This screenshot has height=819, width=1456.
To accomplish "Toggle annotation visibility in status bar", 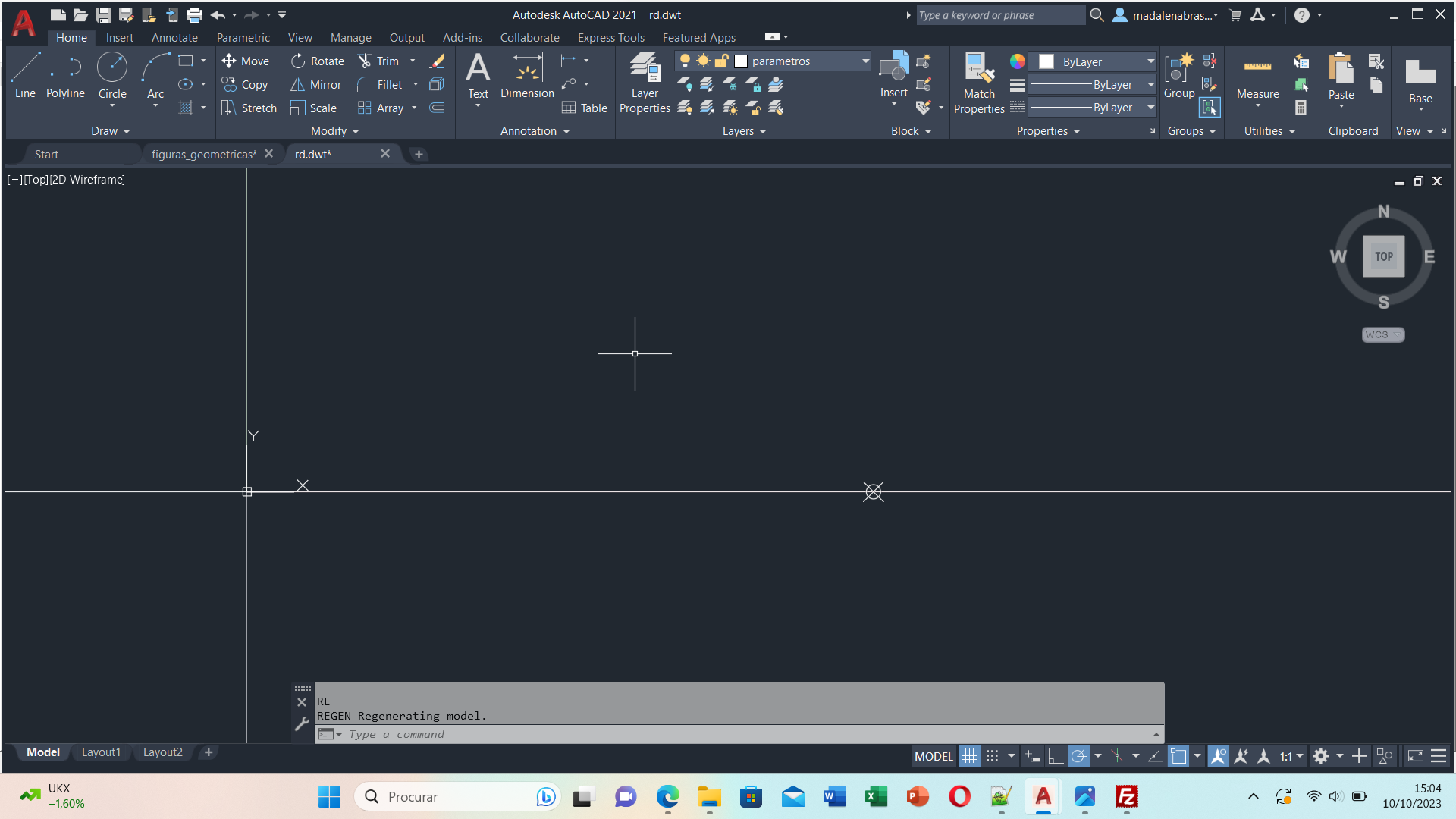I will point(1218,756).
